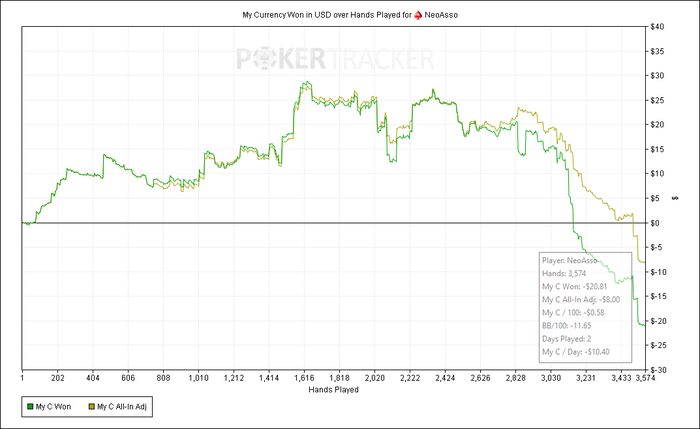Click the $-25 y-axis tick label
Image resolution: width=700 pixels, height=429 pixels.
pyautogui.click(x=659, y=345)
